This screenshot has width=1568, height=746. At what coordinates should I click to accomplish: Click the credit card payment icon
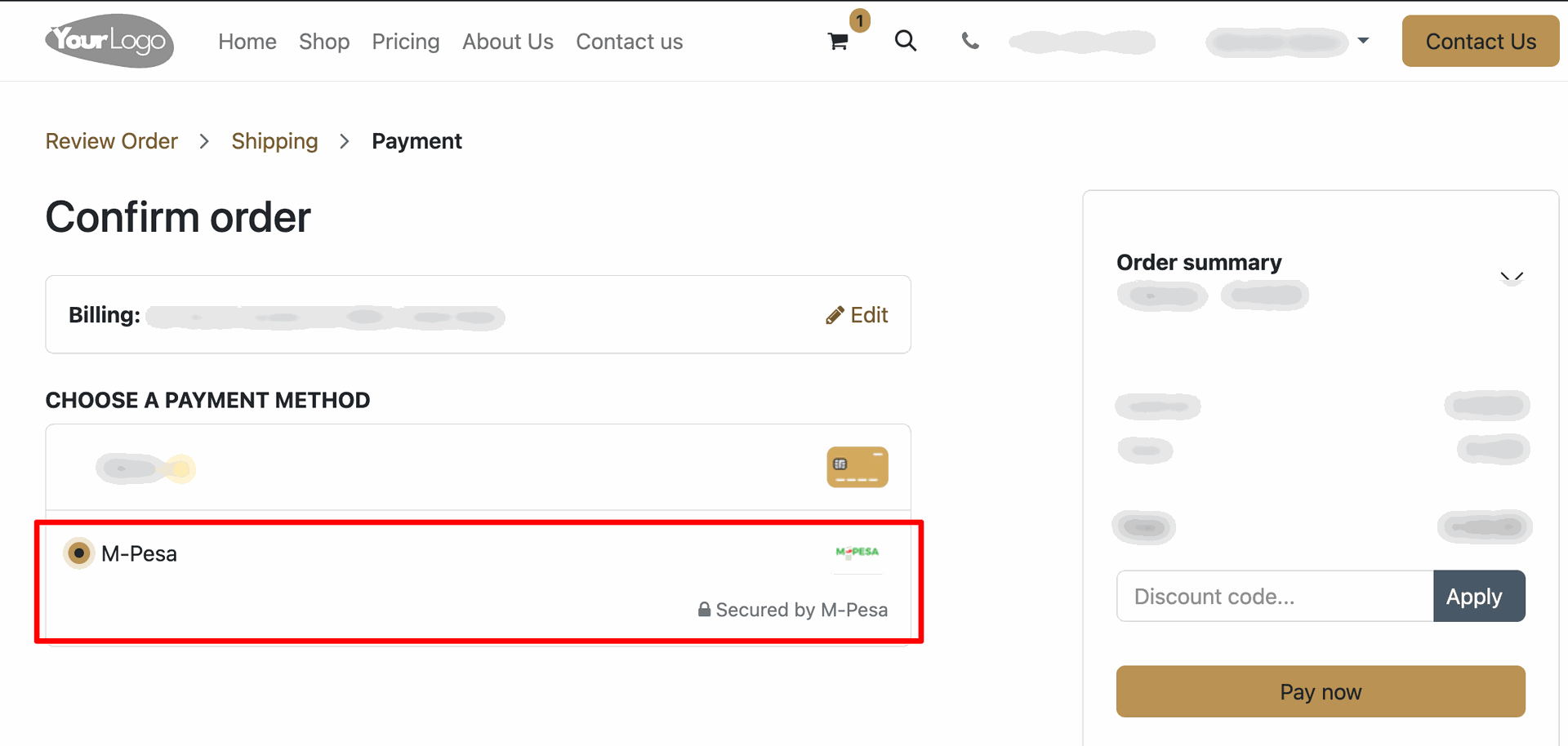[x=857, y=467]
